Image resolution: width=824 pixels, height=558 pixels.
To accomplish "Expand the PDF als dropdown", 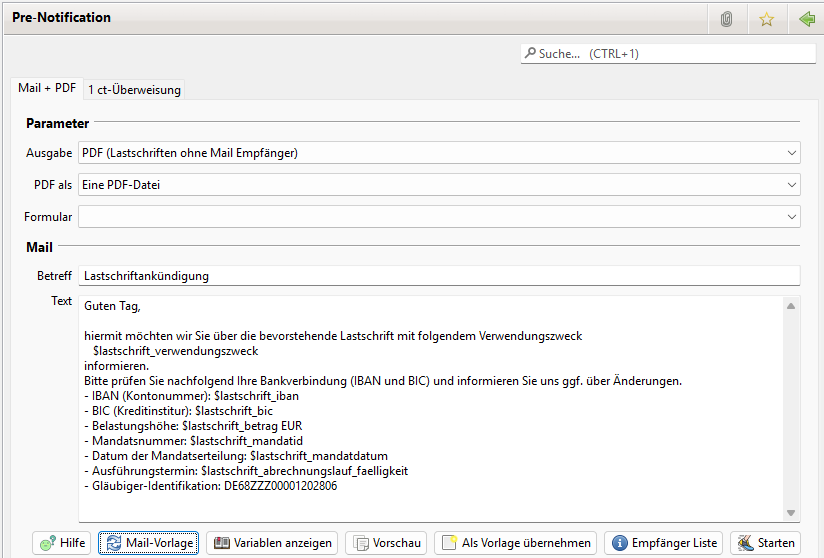I will pos(792,185).
